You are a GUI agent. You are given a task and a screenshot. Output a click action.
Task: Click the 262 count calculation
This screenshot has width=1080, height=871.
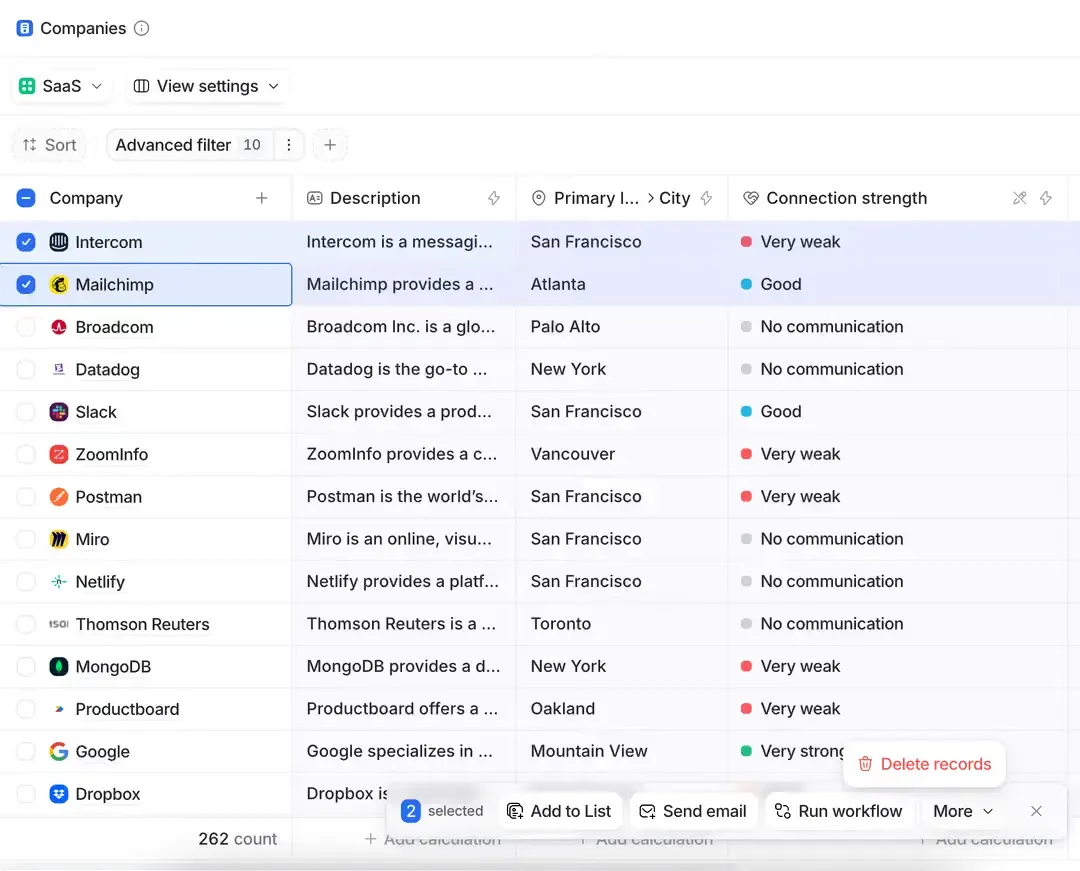[237, 839]
